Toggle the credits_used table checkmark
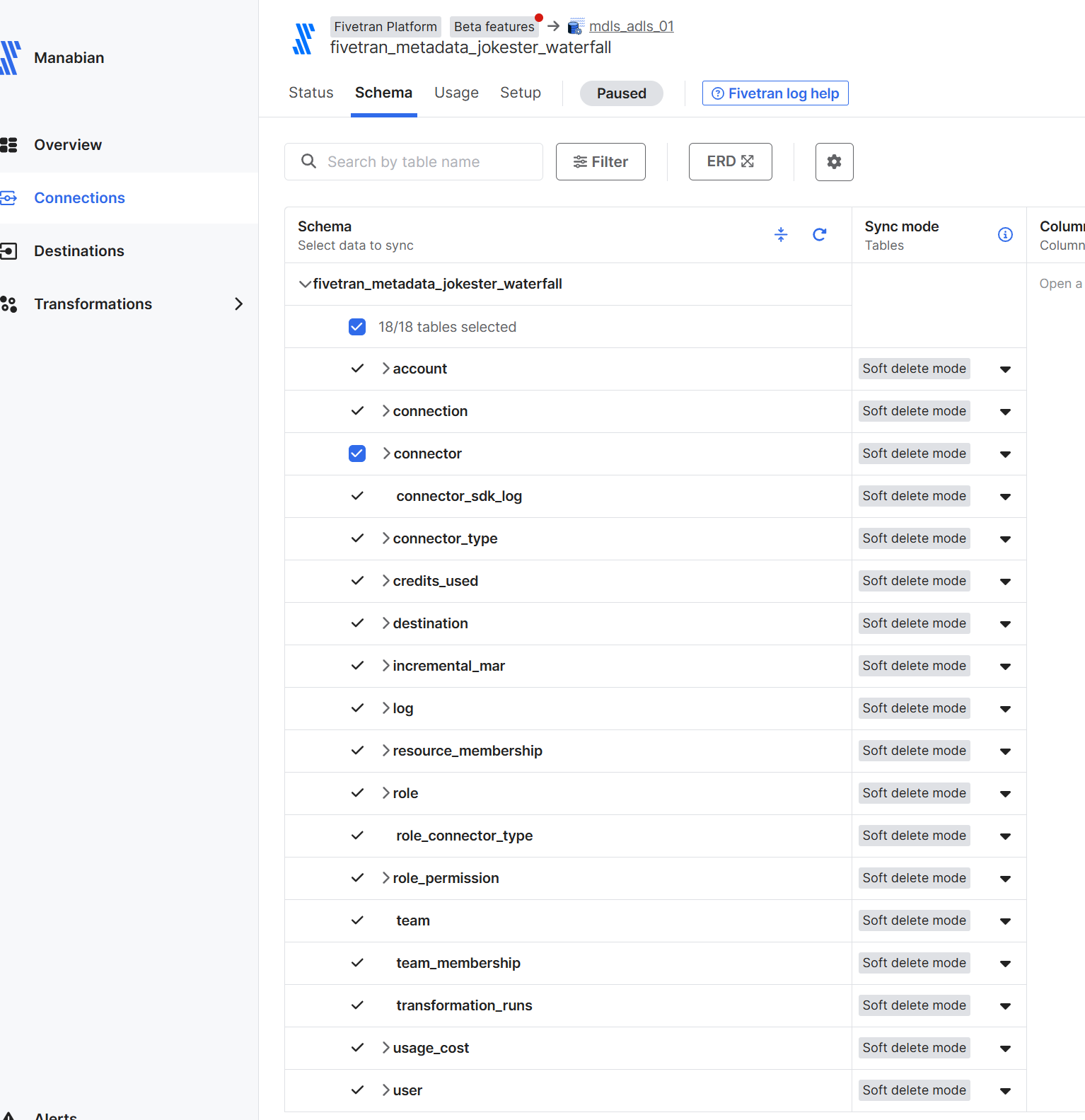The width and height of the screenshot is (1085, 1120). click(x=357, y=581)
